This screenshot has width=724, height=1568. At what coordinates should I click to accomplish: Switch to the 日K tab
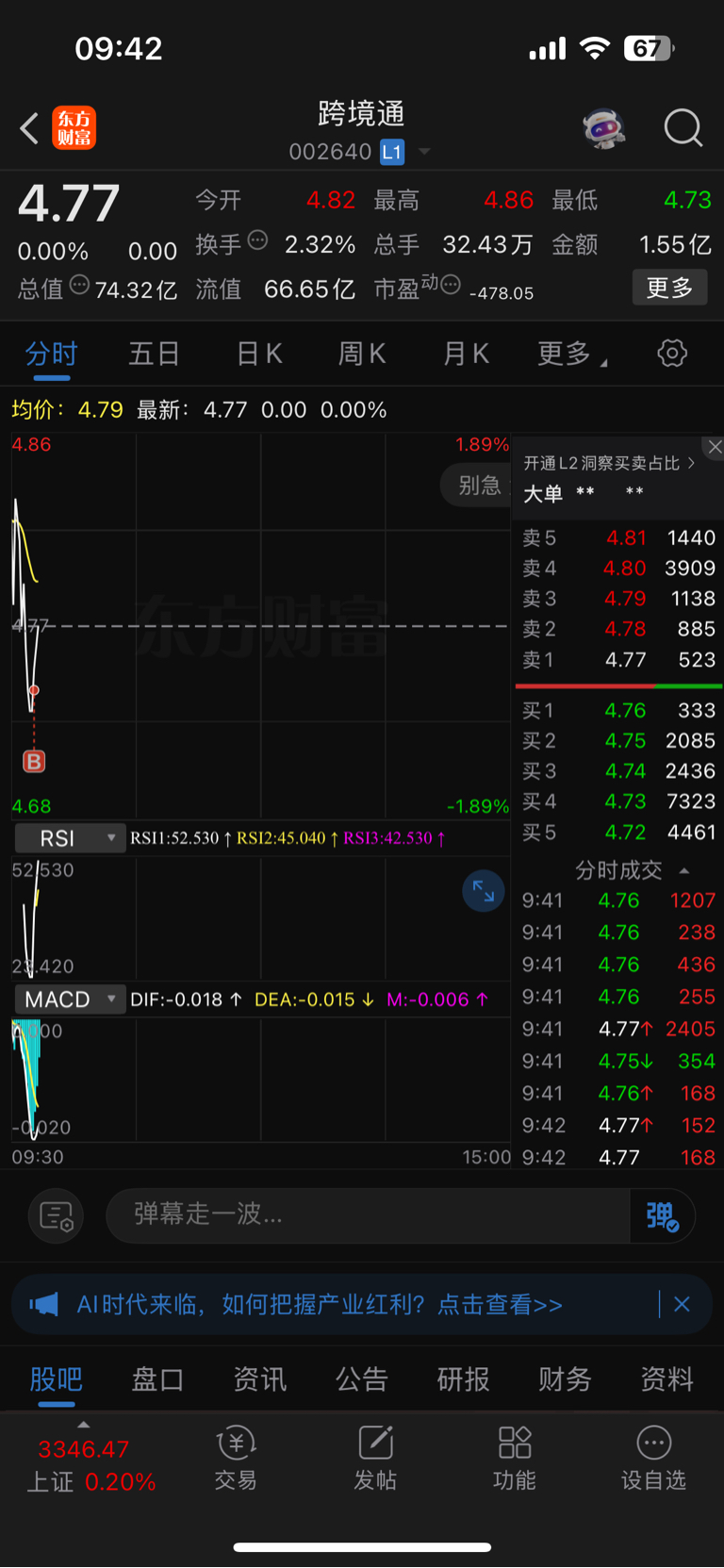pos(259,354)
